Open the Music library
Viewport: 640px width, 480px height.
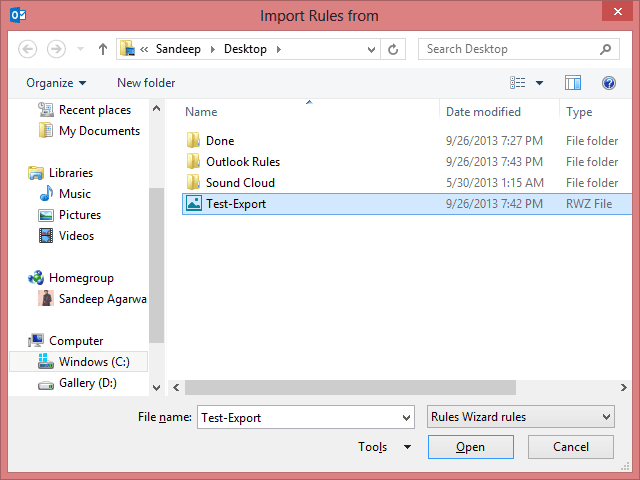(x=64, y=193)
